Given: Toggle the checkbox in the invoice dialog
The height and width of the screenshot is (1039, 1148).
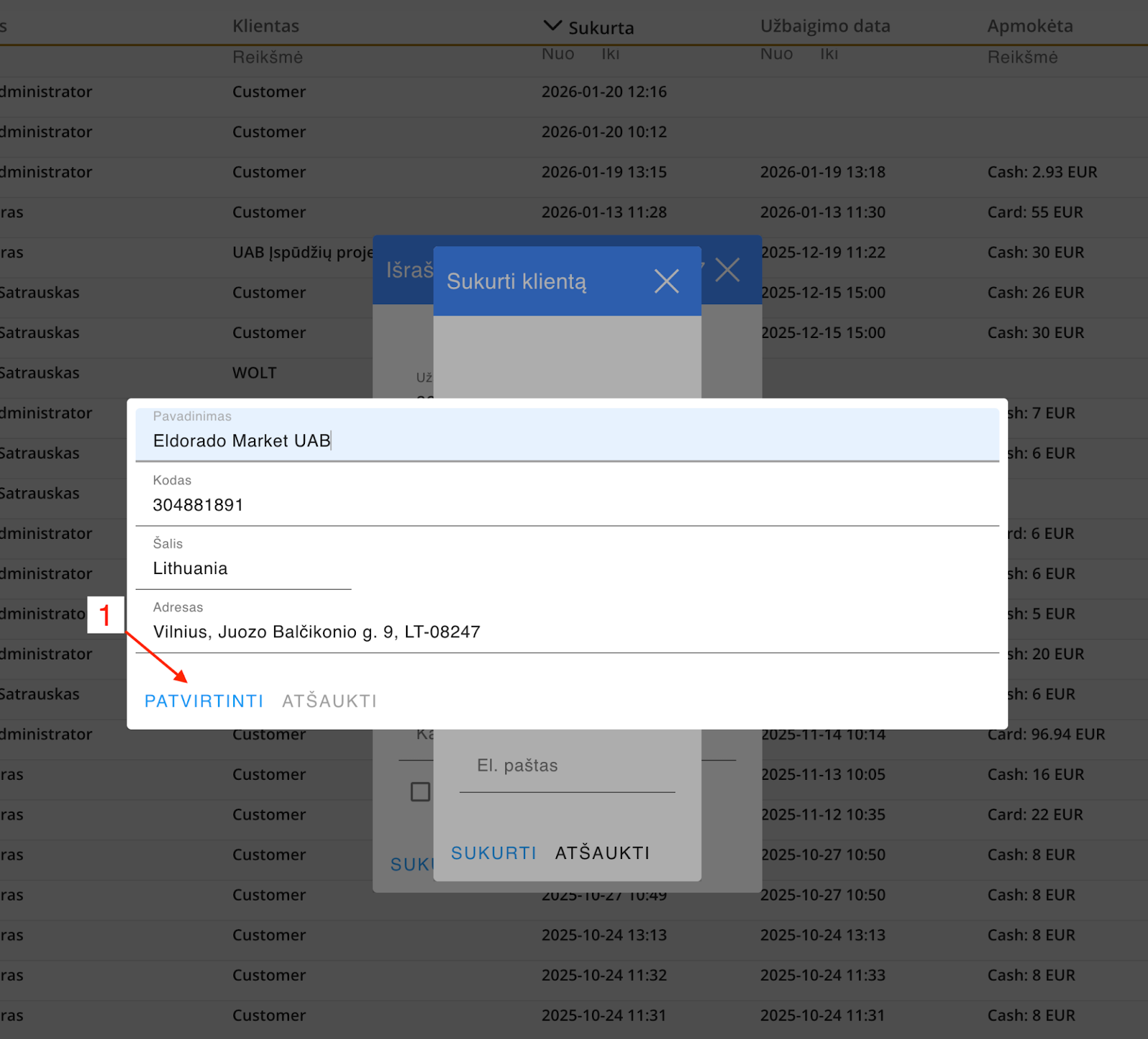Looking at the screenshot, I should 420,791.
